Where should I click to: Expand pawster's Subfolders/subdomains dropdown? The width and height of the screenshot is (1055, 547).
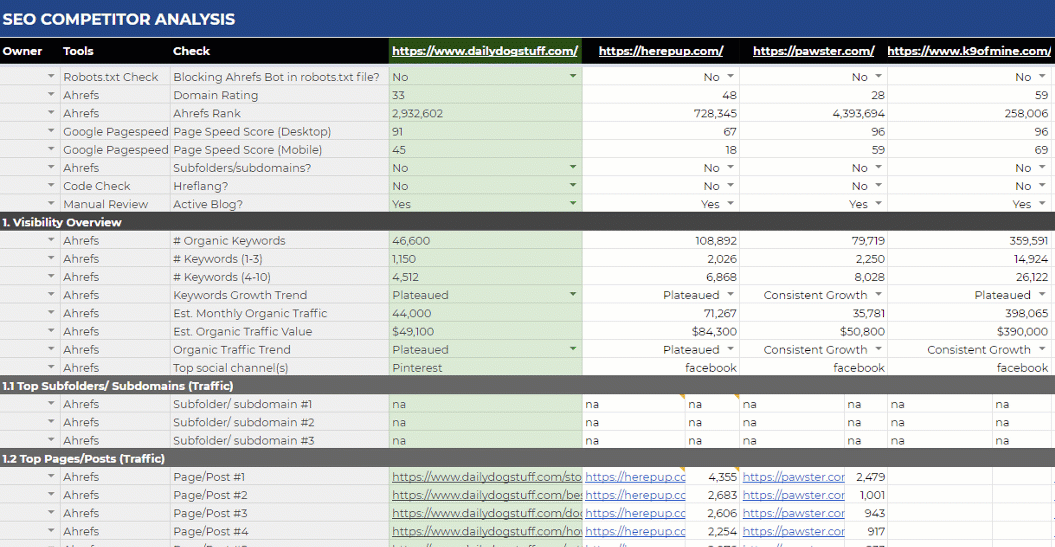tap(878, 168)
